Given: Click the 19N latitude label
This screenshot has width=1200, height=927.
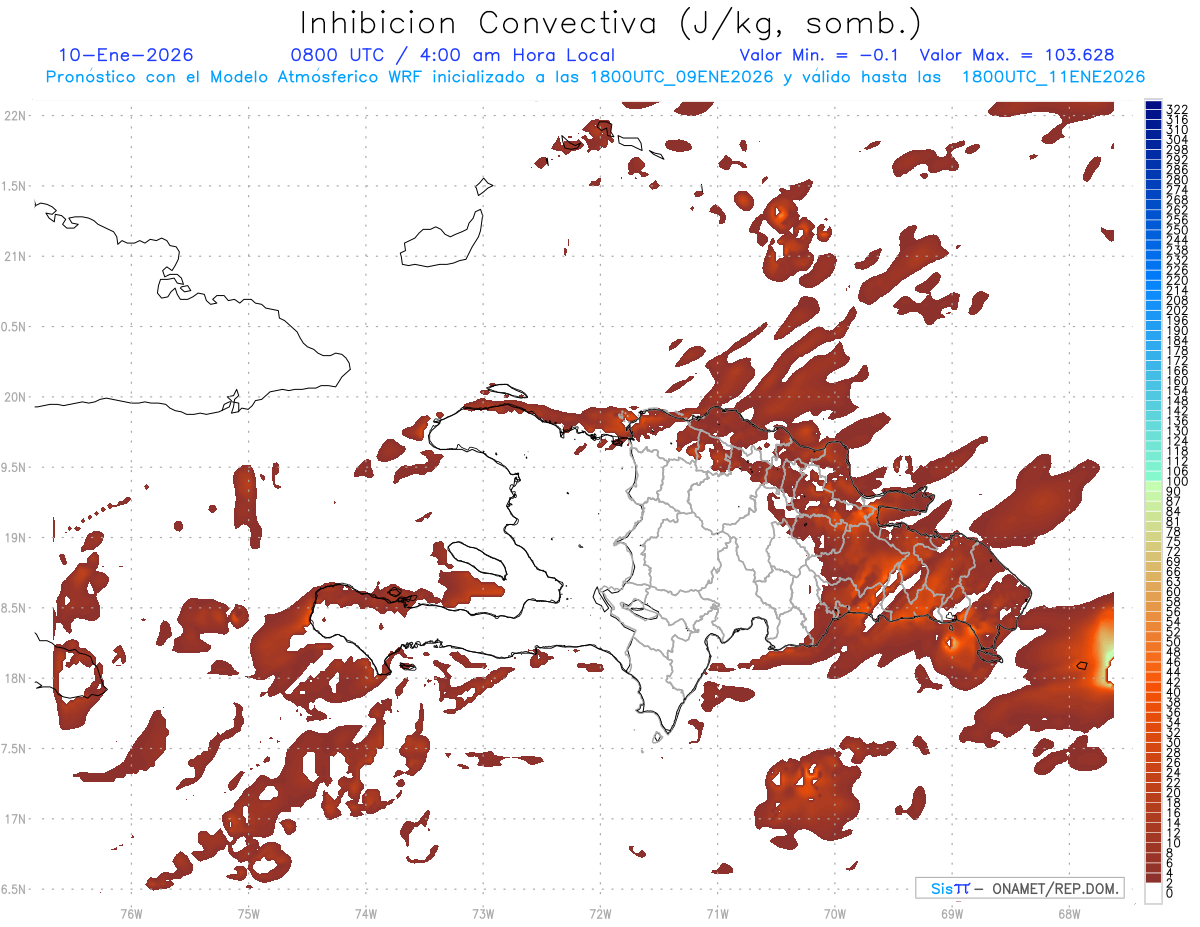Looking at the screenshot, I should coord(15,537).
